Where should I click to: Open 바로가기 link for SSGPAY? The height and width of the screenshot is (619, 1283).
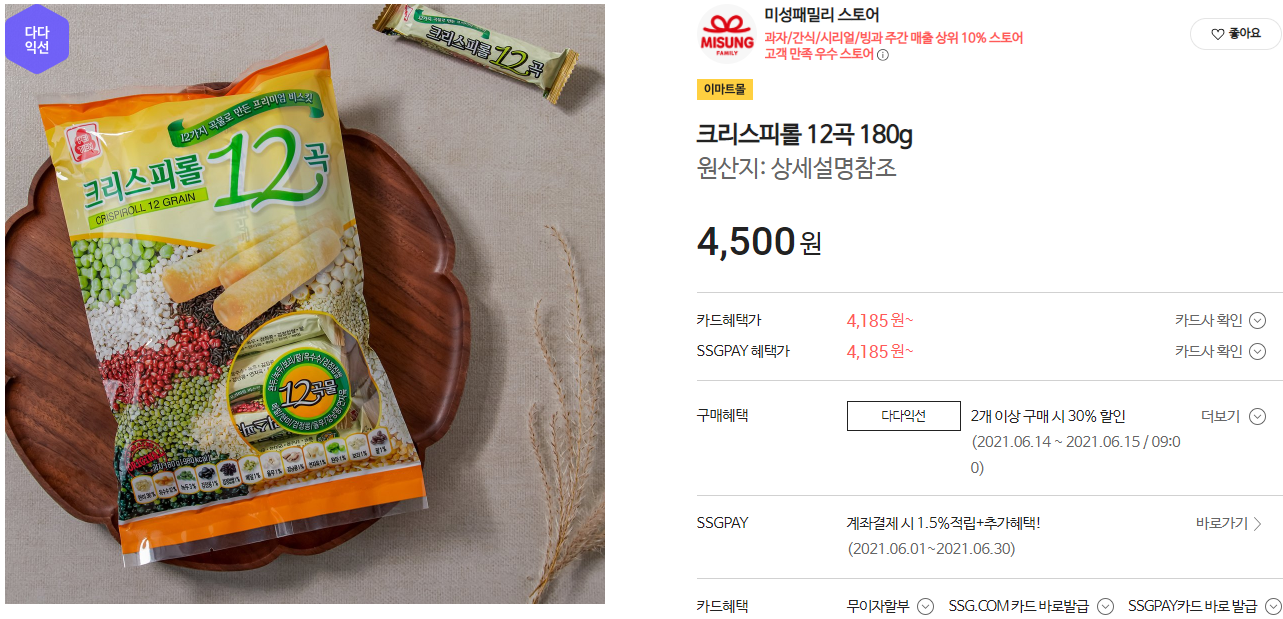(x=1228, y=523)
